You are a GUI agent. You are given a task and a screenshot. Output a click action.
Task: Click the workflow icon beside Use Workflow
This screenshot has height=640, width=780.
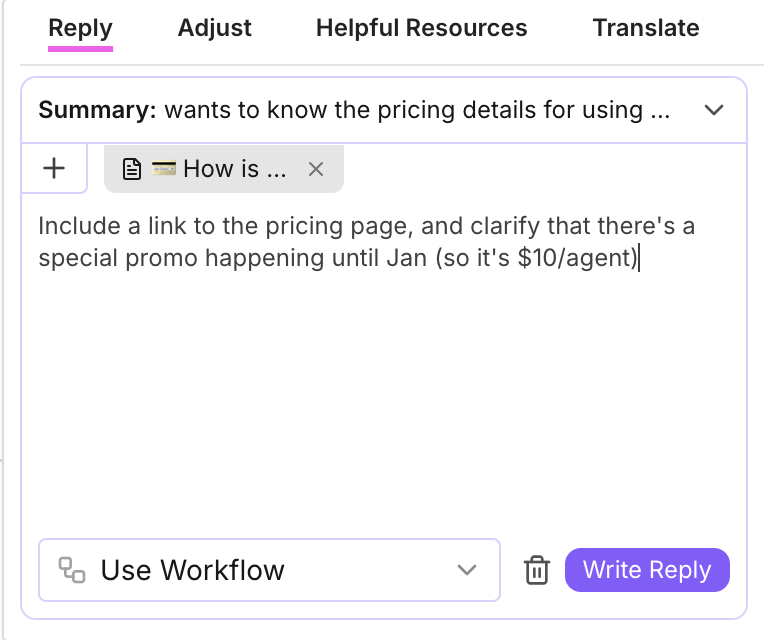tap(72, 571)
